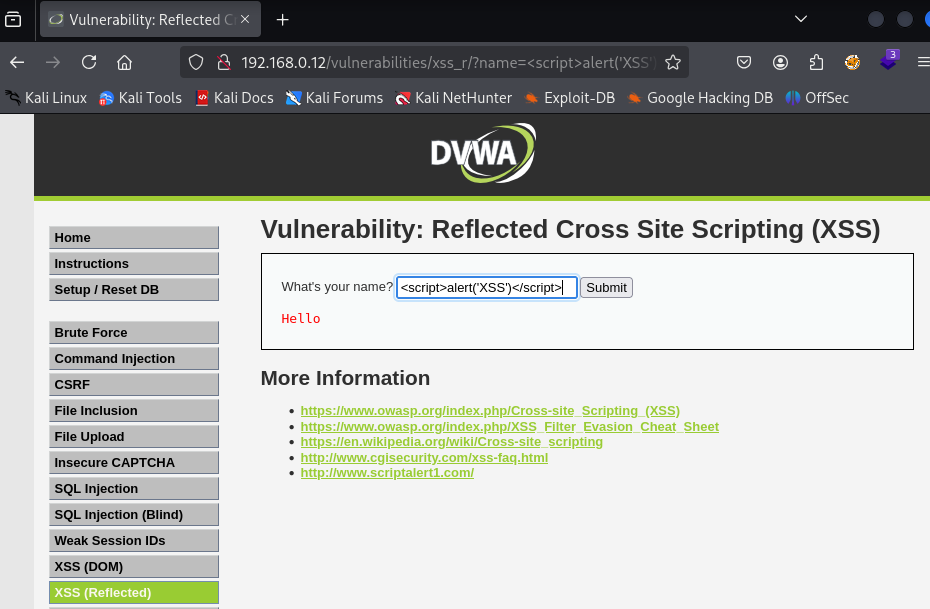Open Setup / Reset DB

coord(134,290)
